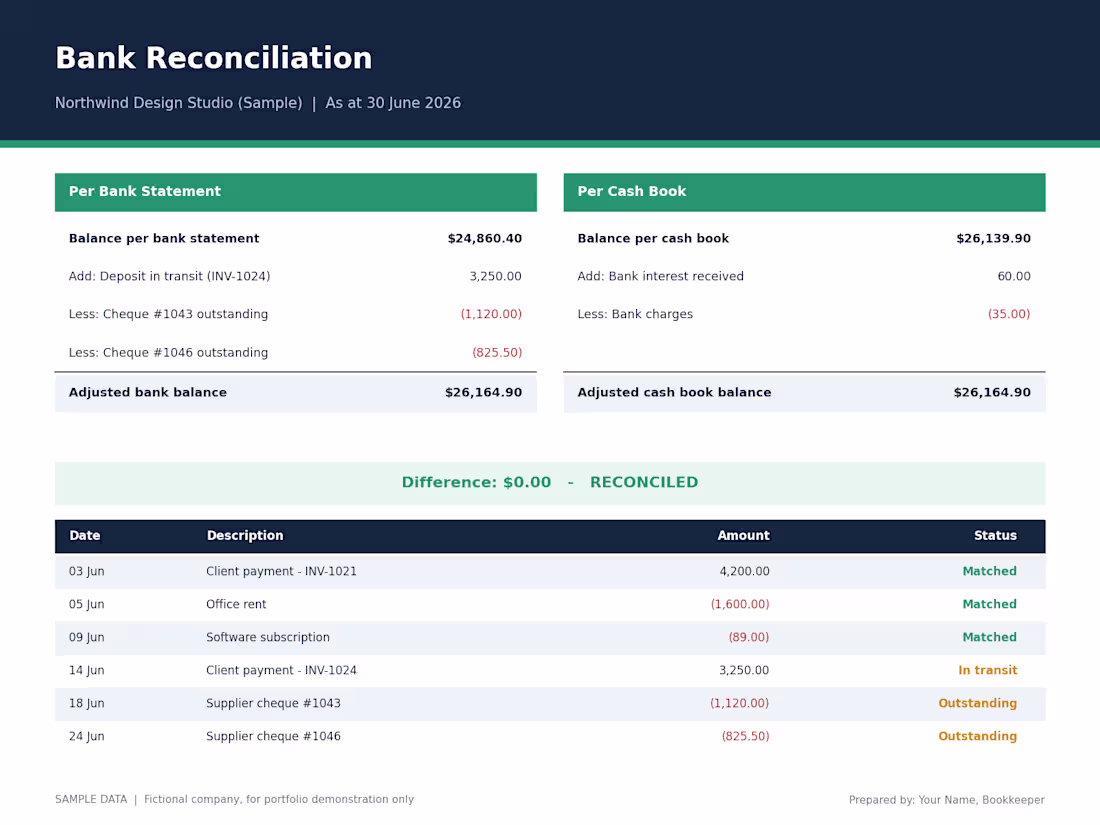Screen dimensions: 1100x825
Task: Click the (35.00) bank charges amount
Action: click(1009, 314)
